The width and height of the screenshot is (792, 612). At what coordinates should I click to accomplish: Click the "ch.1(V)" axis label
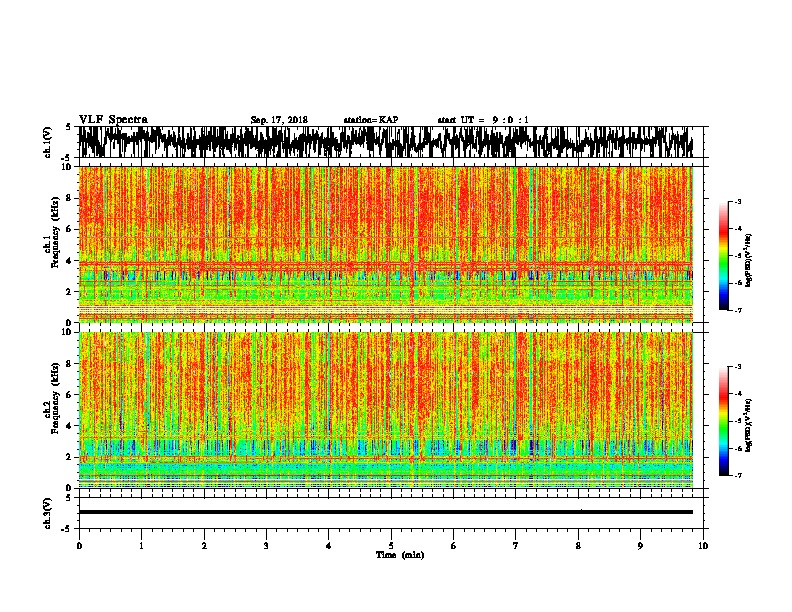click(x=48, y=142)
